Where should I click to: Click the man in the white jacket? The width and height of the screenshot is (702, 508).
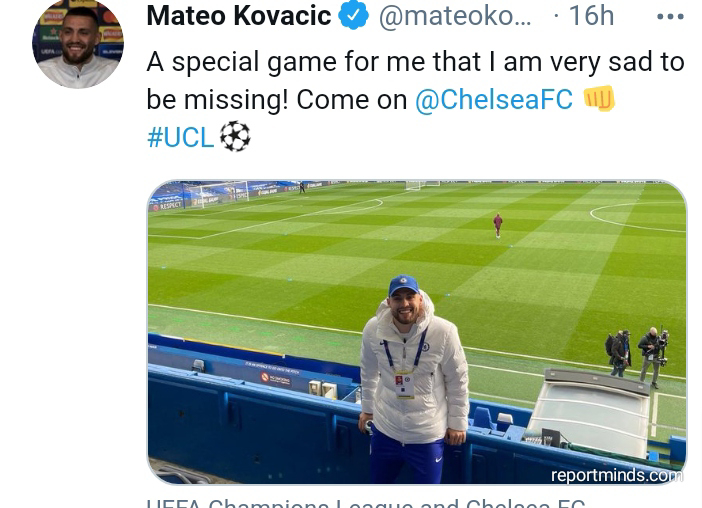(404, 370)
